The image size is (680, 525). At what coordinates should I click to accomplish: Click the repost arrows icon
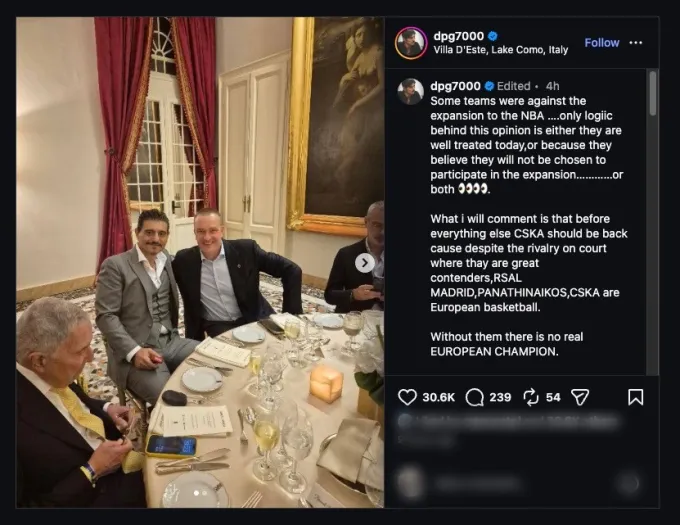pos(531,397)
